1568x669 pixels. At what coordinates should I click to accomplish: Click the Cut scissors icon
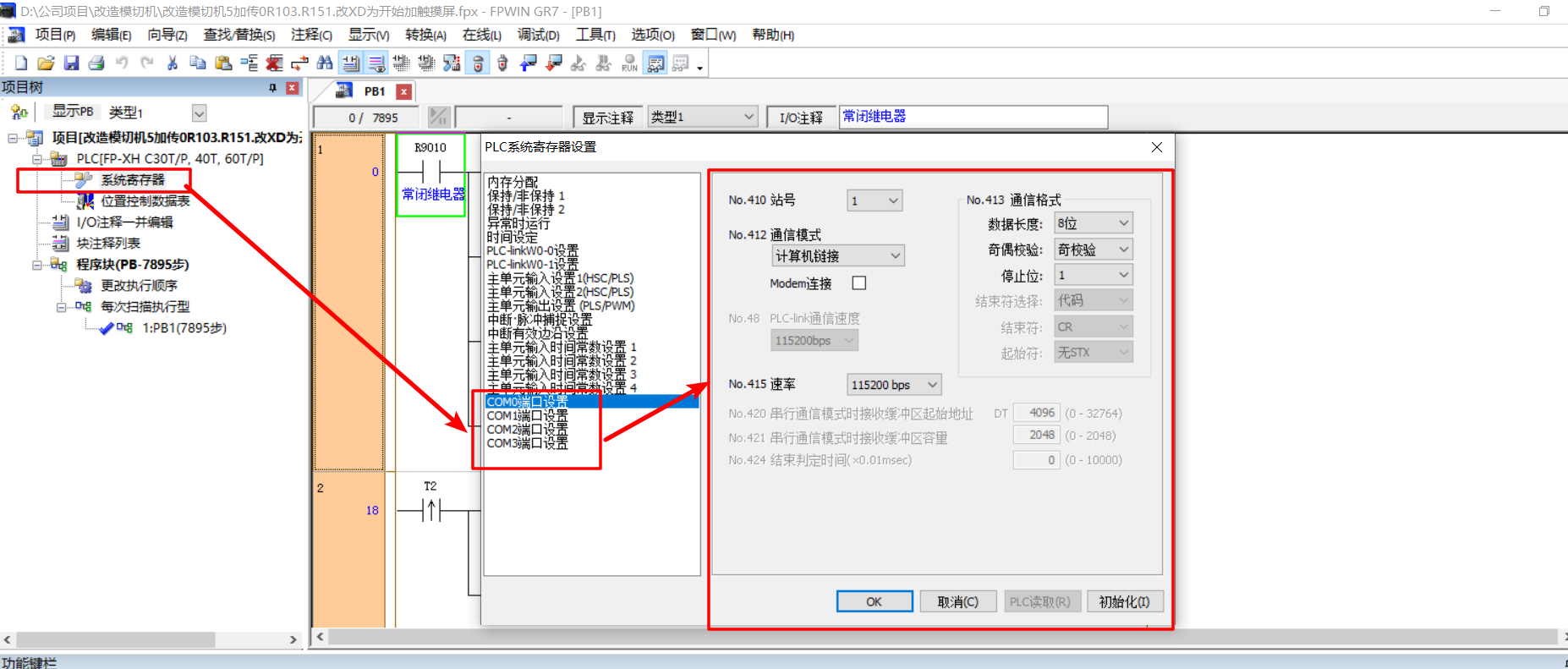click(x=173, y=63)
